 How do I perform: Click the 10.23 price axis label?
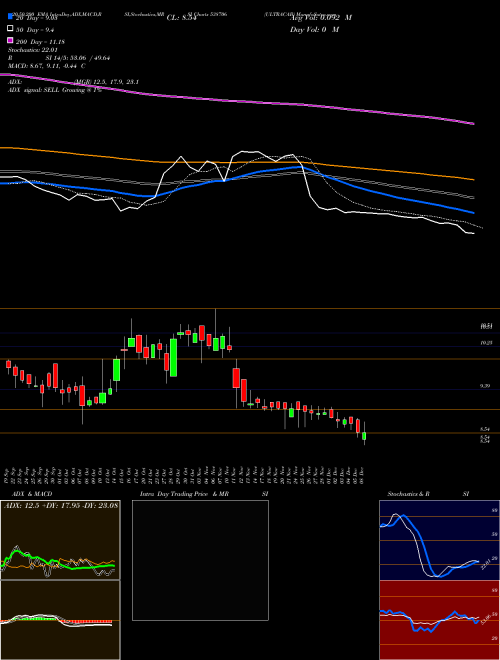coord(486,343)
